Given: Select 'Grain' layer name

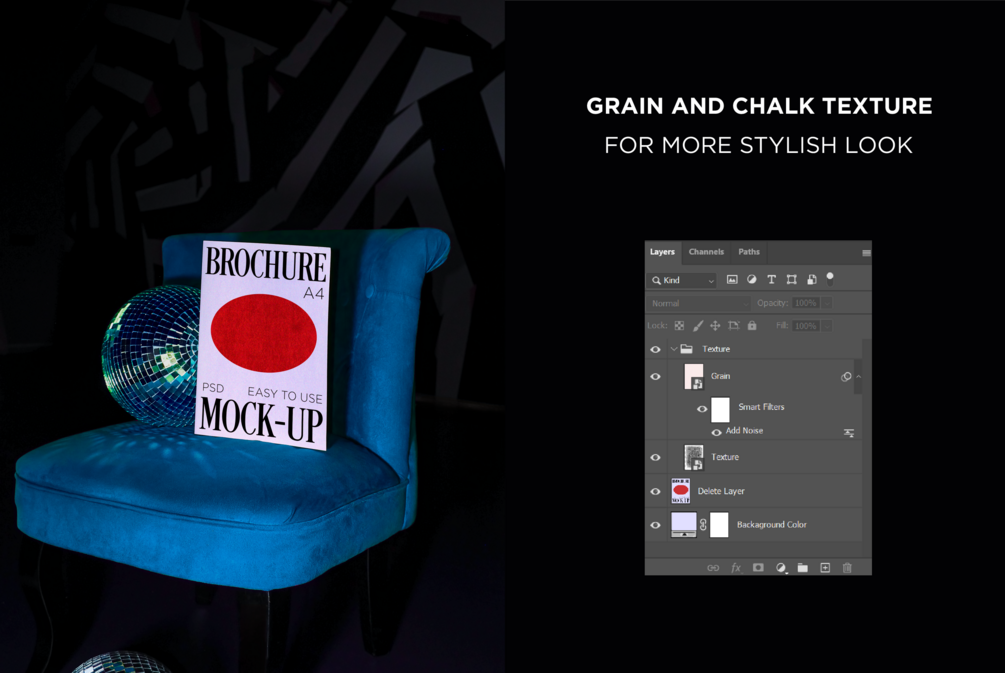Looking at the screenshot, I should click(x=720, y=376).
